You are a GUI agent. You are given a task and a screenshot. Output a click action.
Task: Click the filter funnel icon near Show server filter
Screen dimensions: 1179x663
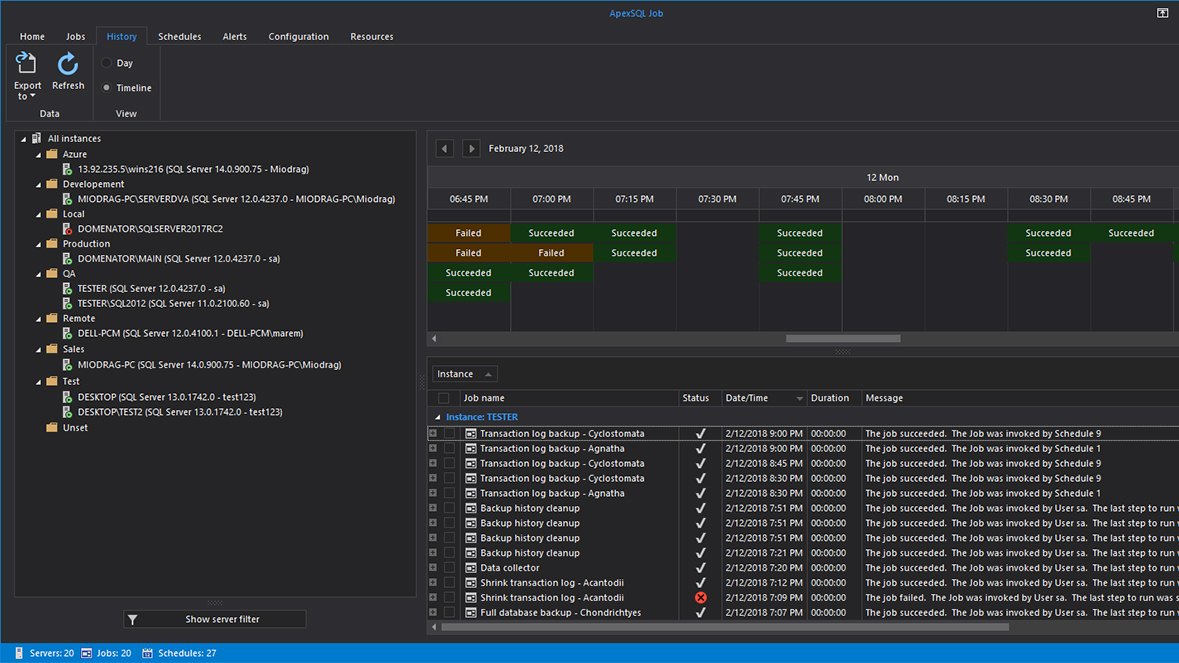pos(131,619)
